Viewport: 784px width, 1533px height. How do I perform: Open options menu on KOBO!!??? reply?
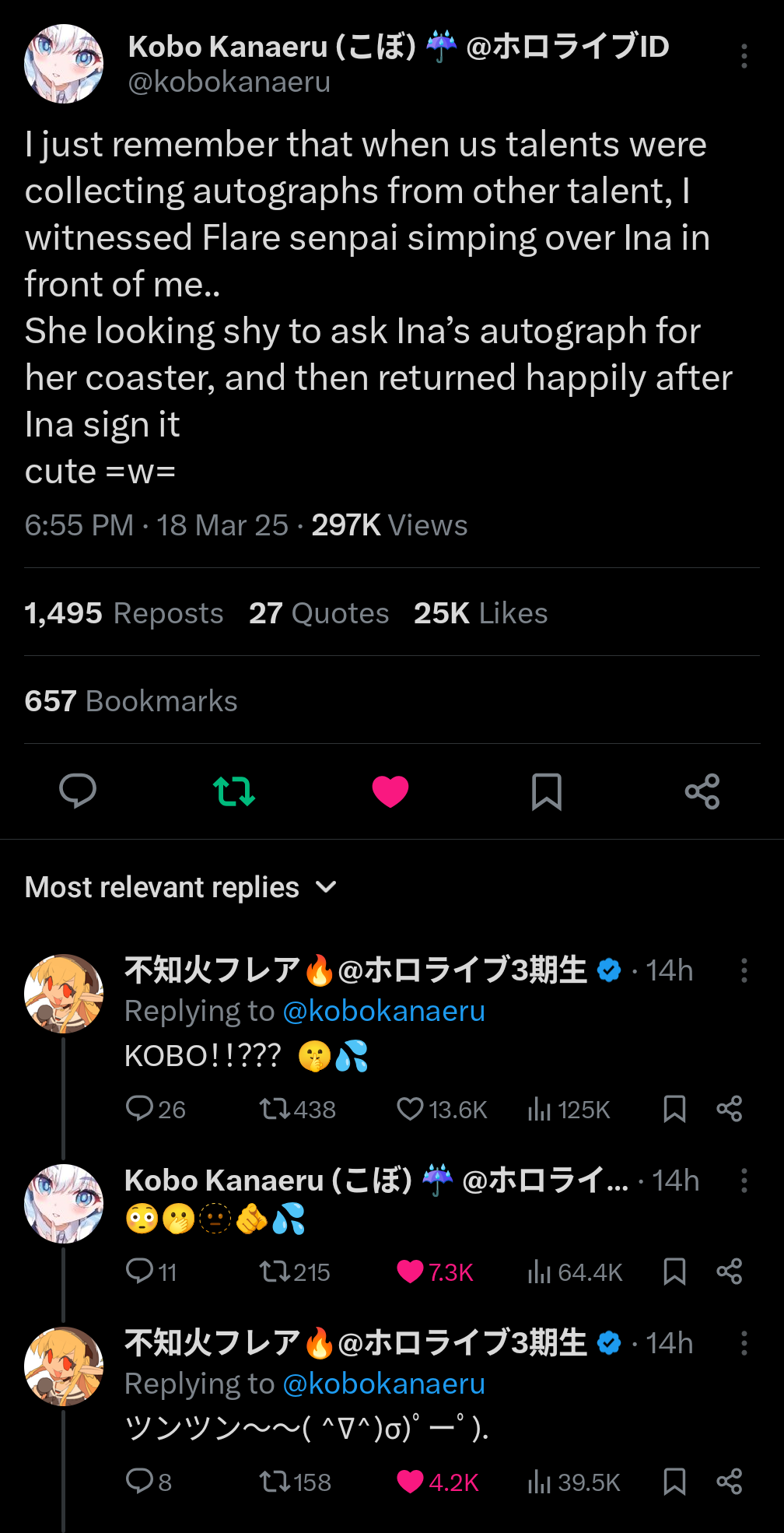744,970
